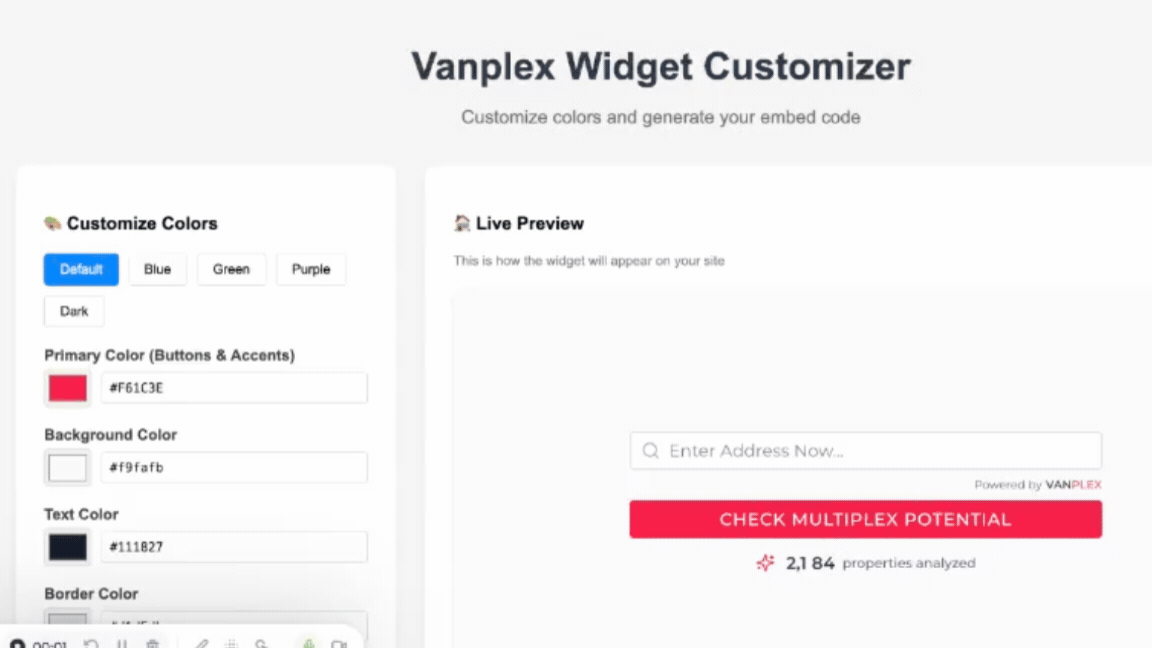Viewport: 1152px width, 648px height.
Task: Click the house icon beside Live Preview
Action: (461, 222)
